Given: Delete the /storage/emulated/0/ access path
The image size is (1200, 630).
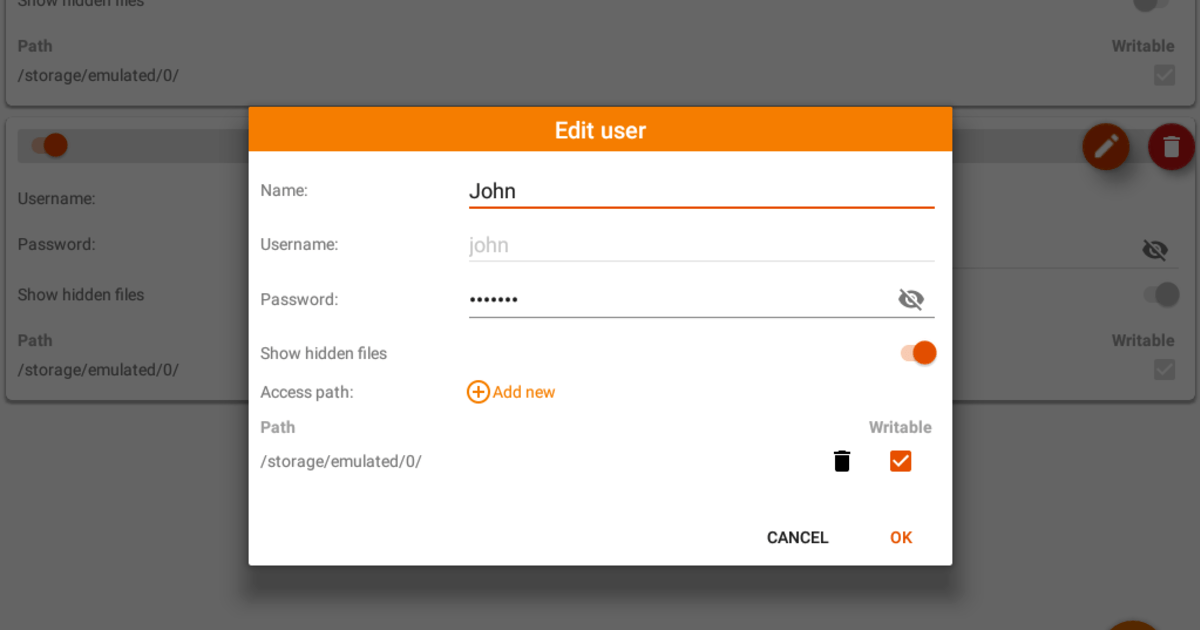Looking at the screenshot, I should click(x=841, y=461).
